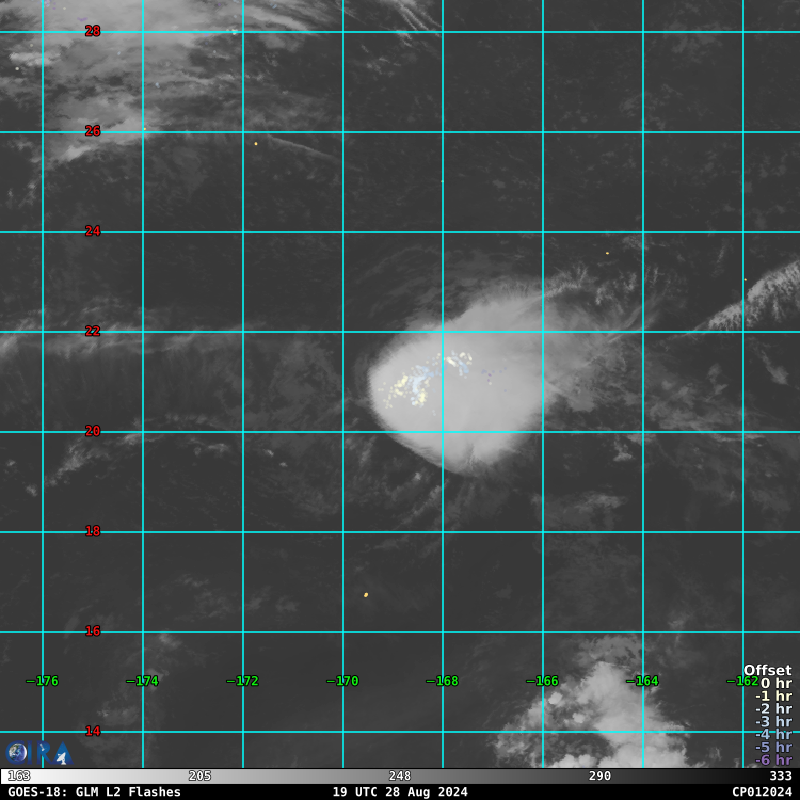Select the -1 hr offset legend entry
This screenshot has height=800, width=800.
coord(773,696)
